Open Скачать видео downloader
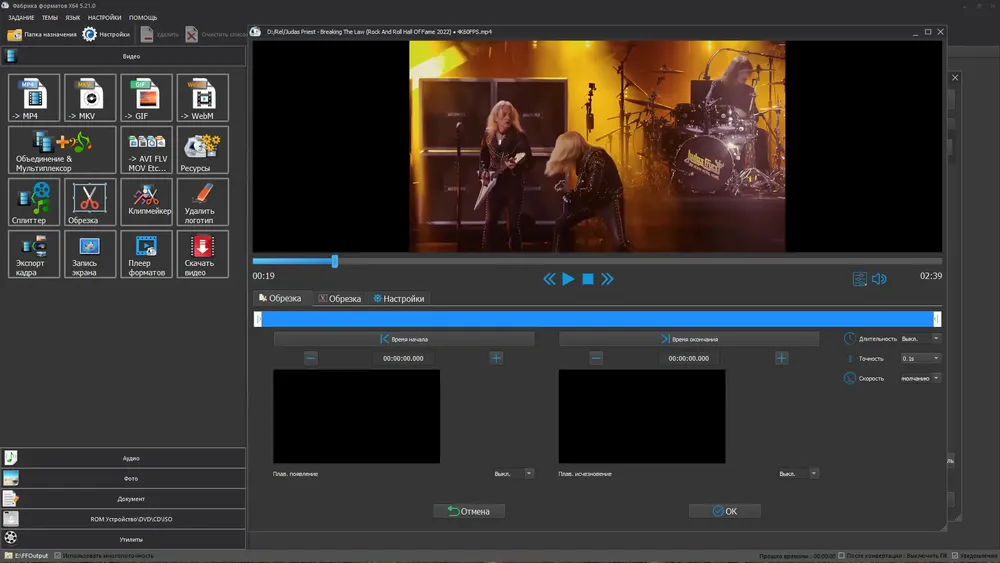1000x563 pixels. click(x=202, y=254)
